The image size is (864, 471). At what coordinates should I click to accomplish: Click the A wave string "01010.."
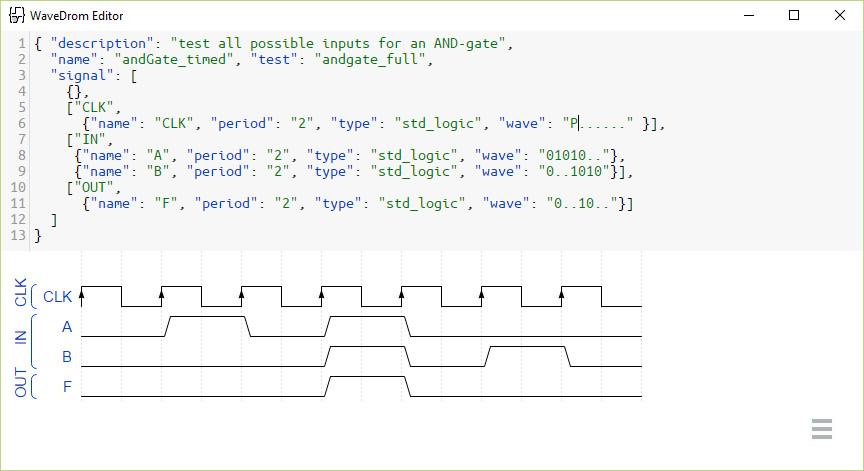pos(575,155)
